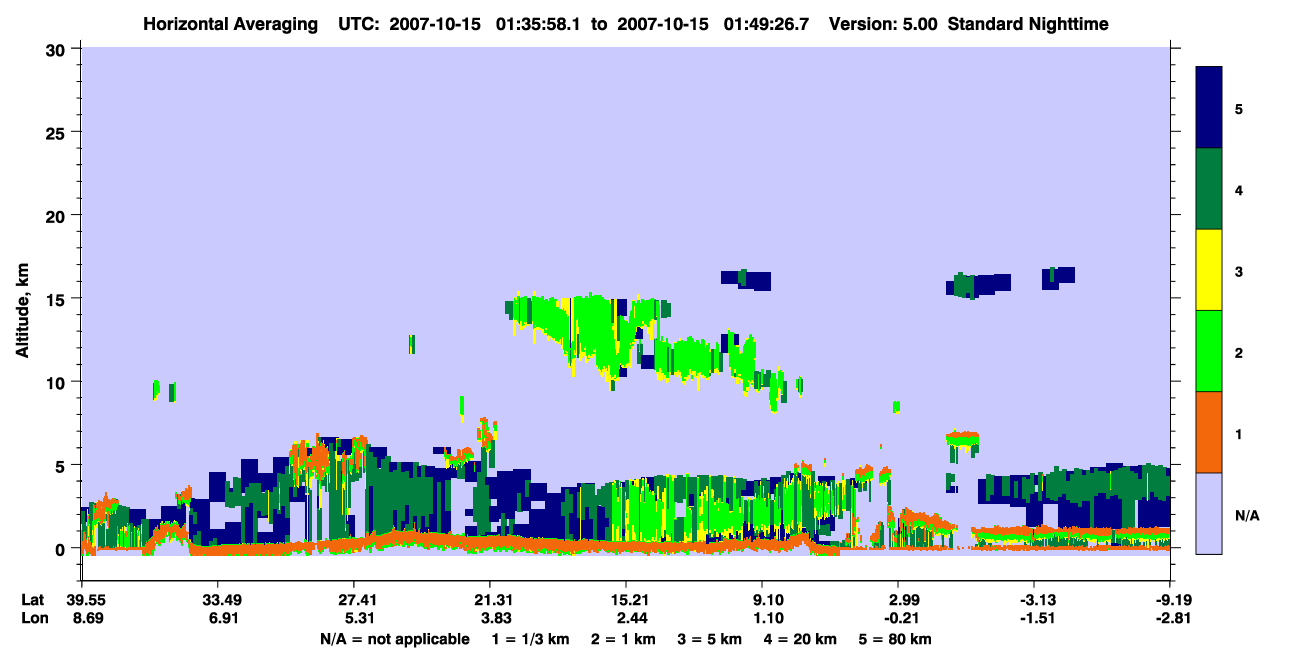The image size is (1300, 667).
Task: Click the 'Version: 5.00' text
Action: tap(881, 23)
